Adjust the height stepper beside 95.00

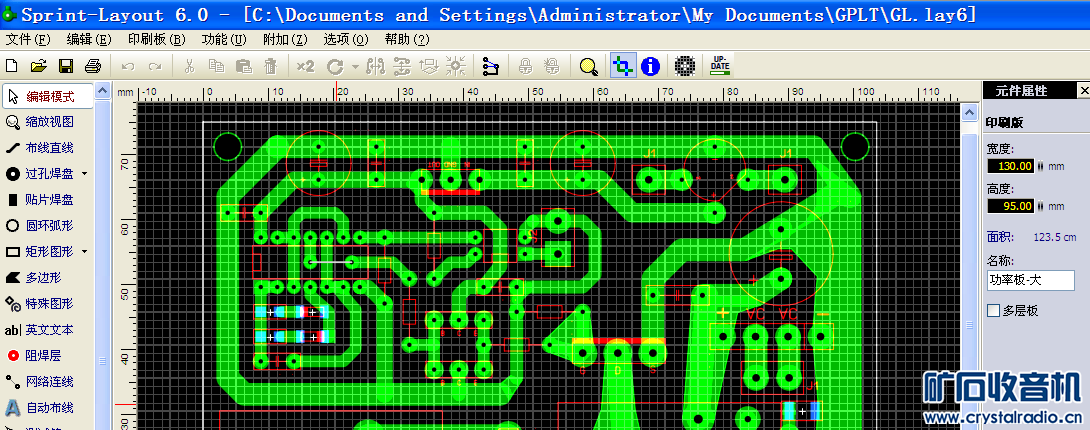[1041, 206]
